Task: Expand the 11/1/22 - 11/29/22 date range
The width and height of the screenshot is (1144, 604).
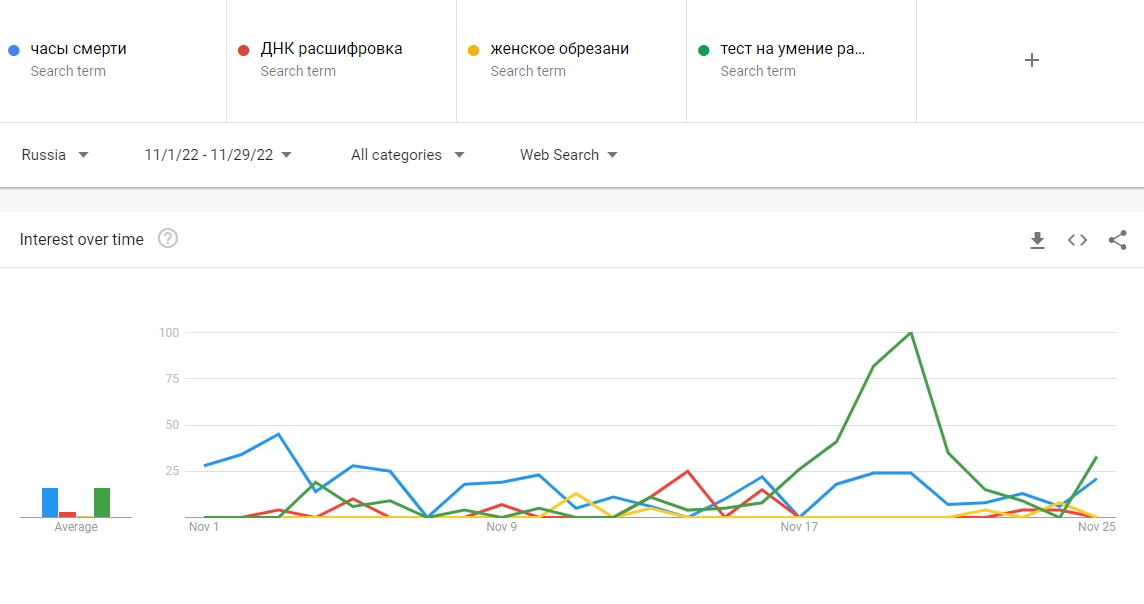Action: tap(218, 155)
